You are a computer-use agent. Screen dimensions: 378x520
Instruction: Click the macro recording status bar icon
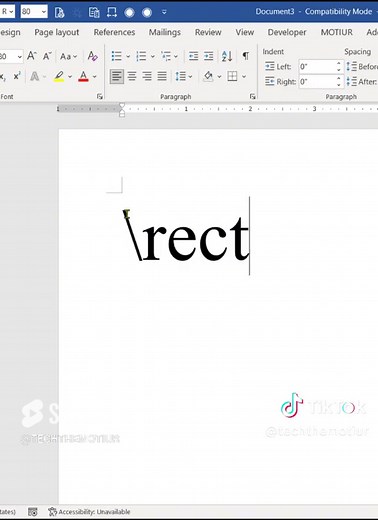pyautogui.click(x=33, y=512)
